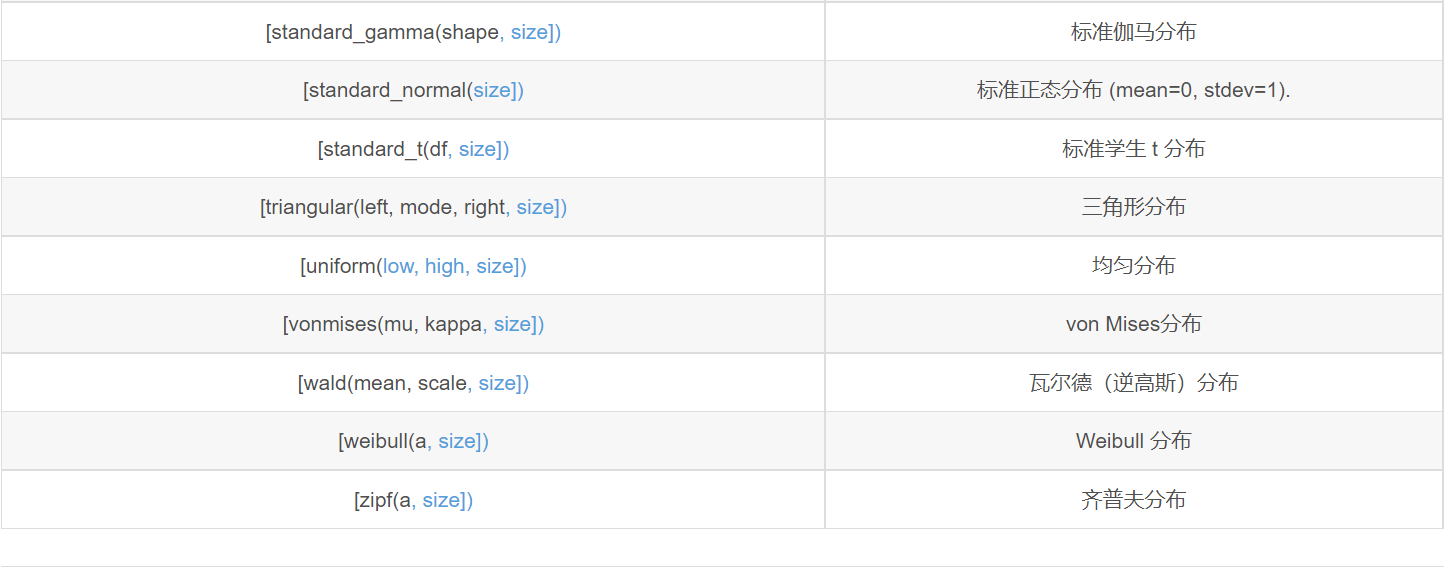Click the 标准学生 t 分布 description
The image size is (1452, 568).
pos(1133,149)
